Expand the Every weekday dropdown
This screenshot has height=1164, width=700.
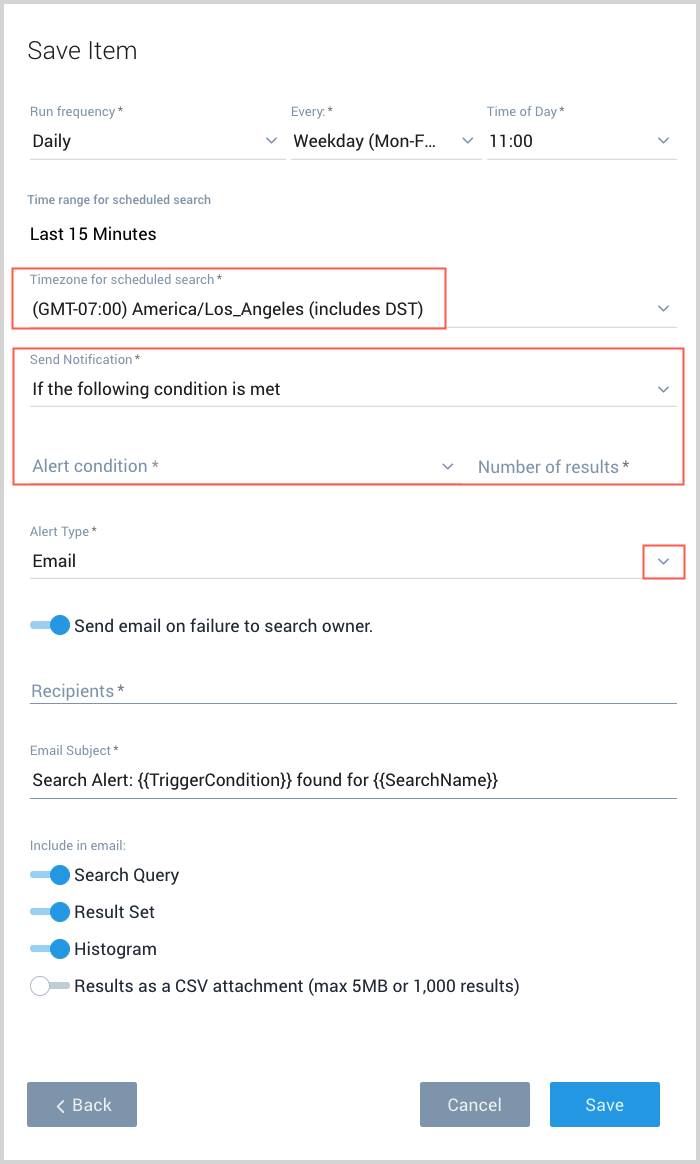[385, 141]
